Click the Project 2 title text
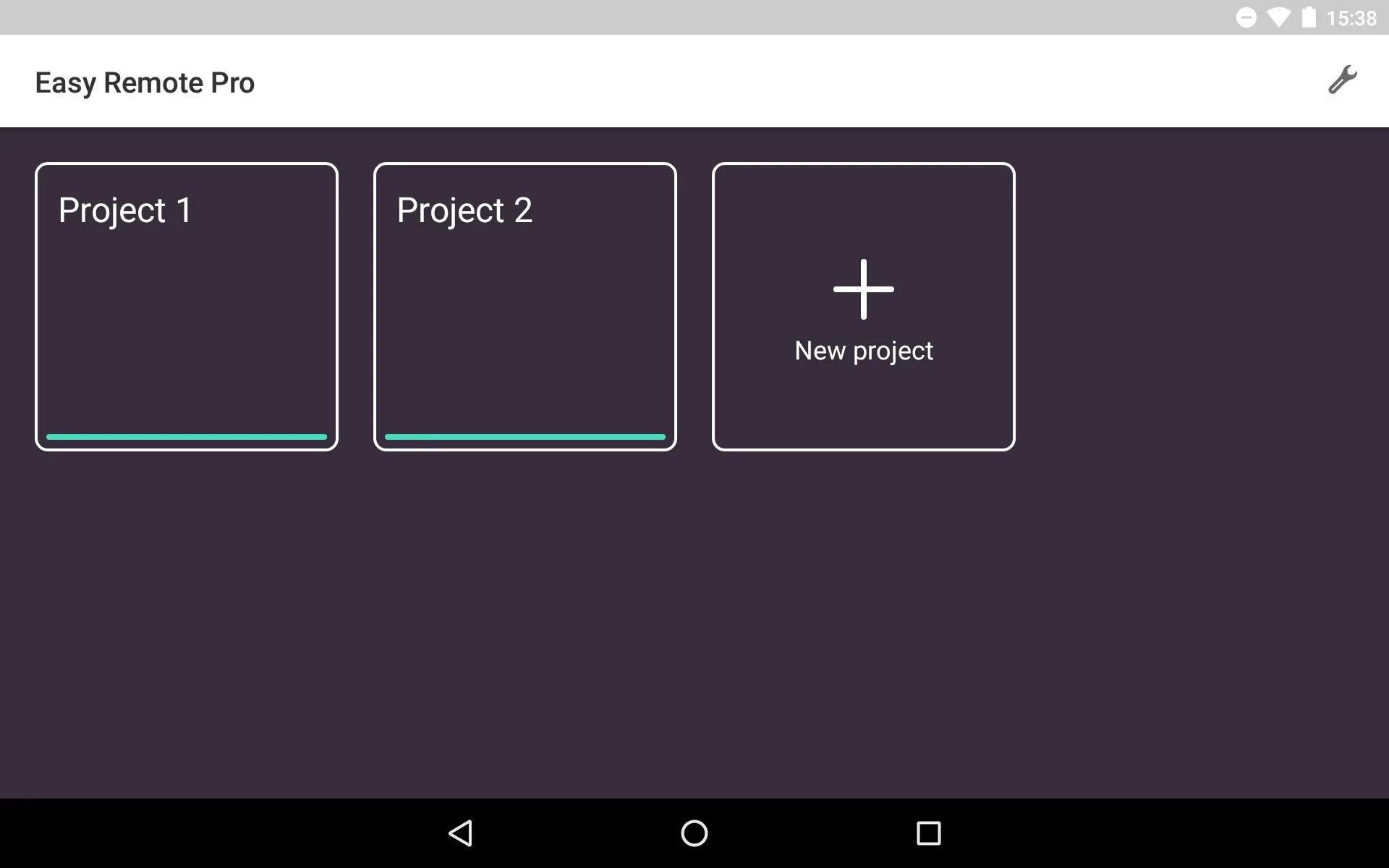 click(x=464, y=210)
